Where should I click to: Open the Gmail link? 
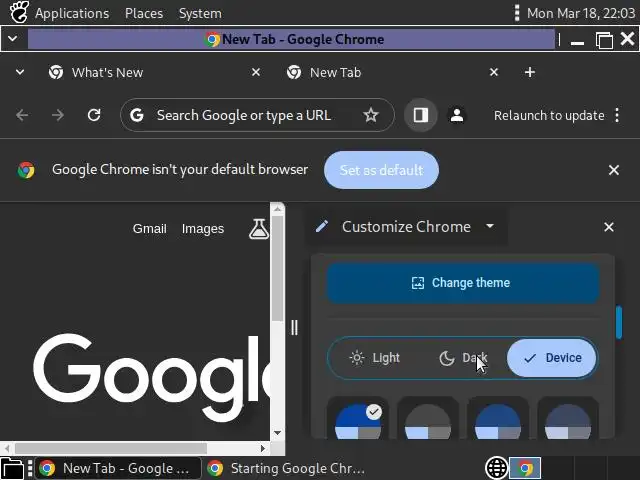pyautogui.click(x=149, y=229)
